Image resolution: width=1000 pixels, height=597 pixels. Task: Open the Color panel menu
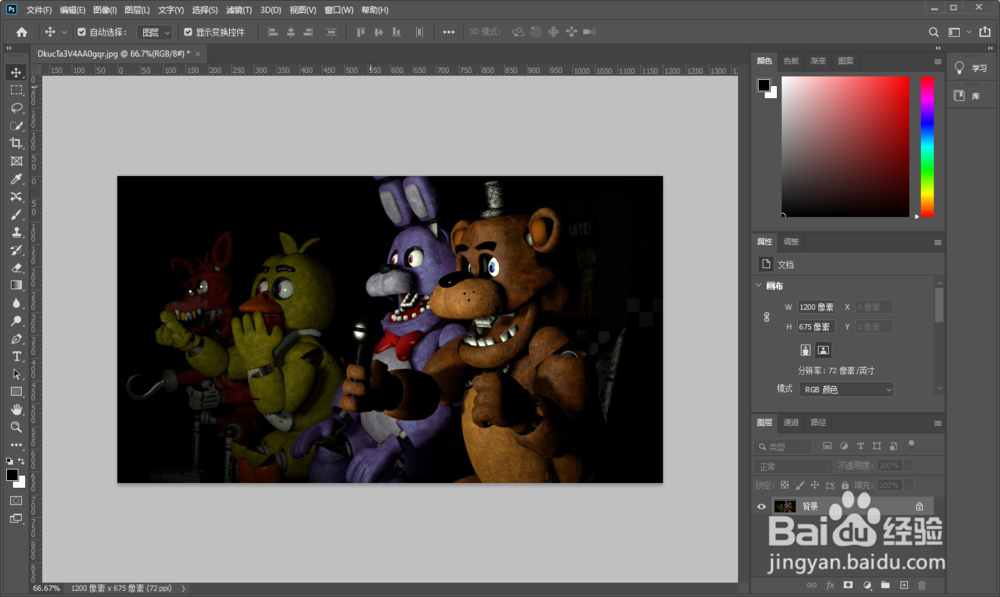tap(938, 61)
